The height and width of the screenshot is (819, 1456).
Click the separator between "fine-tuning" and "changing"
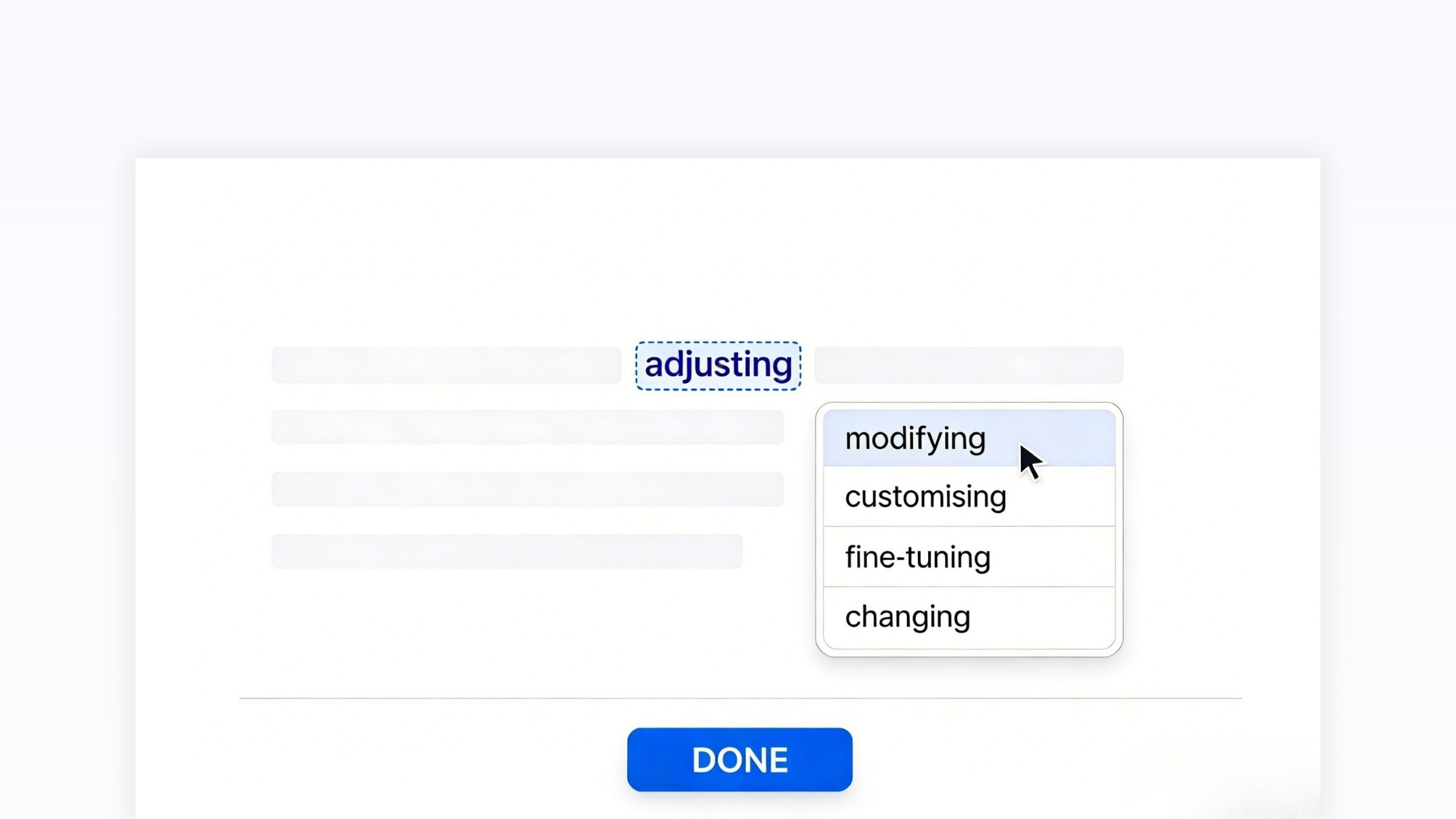click(969, 587)
